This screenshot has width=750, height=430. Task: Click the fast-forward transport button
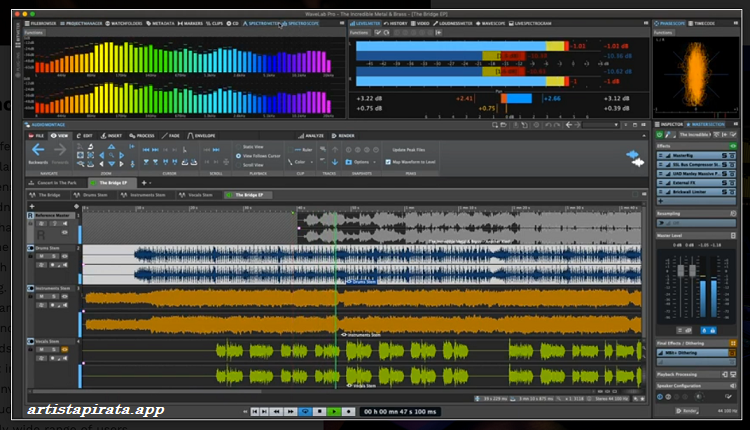[x=290, y=411]
